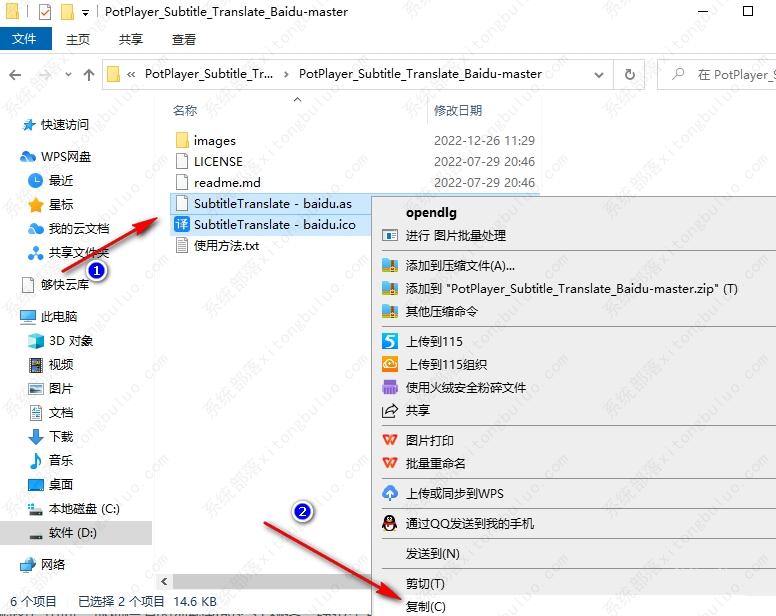This screenshot has height=616, width=776.
Task: Expand the address bar history dropdown
Action: 599,75
